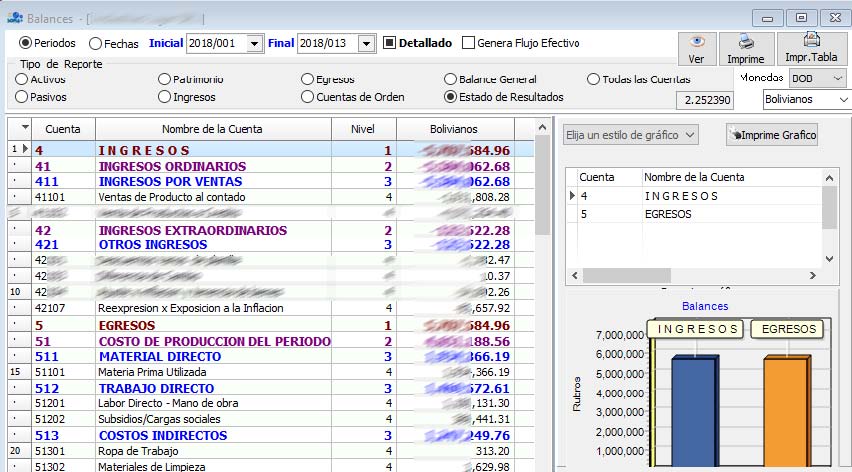
Task: Click chart list scrollbar up arrow
Action: coord(829,178)
